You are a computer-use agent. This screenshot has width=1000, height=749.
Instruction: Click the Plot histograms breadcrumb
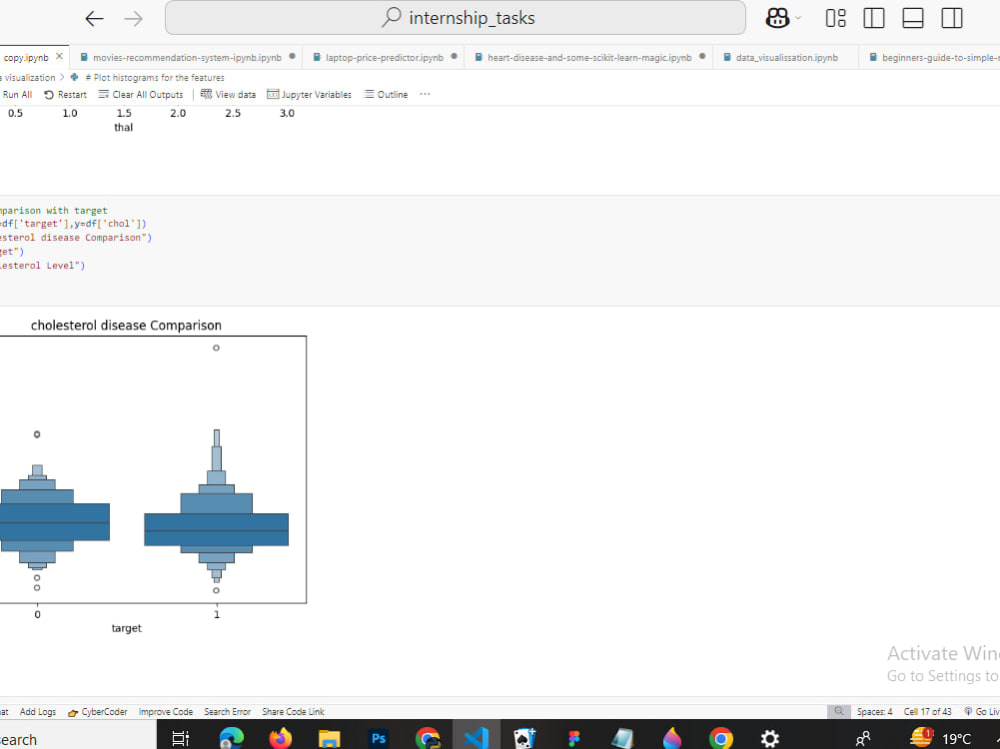154,77
